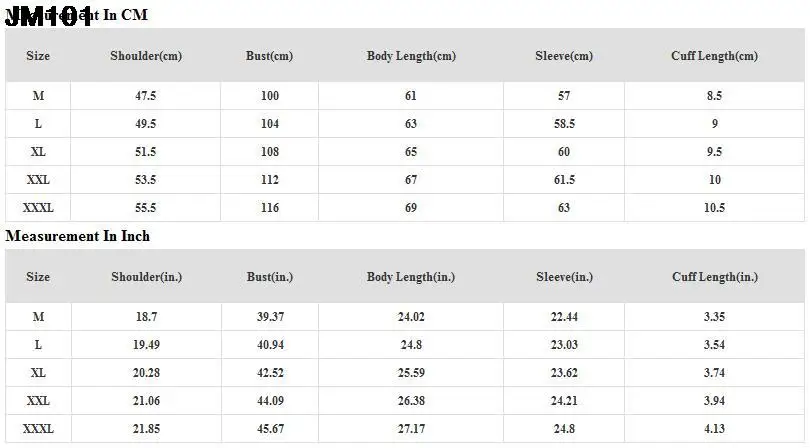Click the JM101 product code label

pos(50,17)
